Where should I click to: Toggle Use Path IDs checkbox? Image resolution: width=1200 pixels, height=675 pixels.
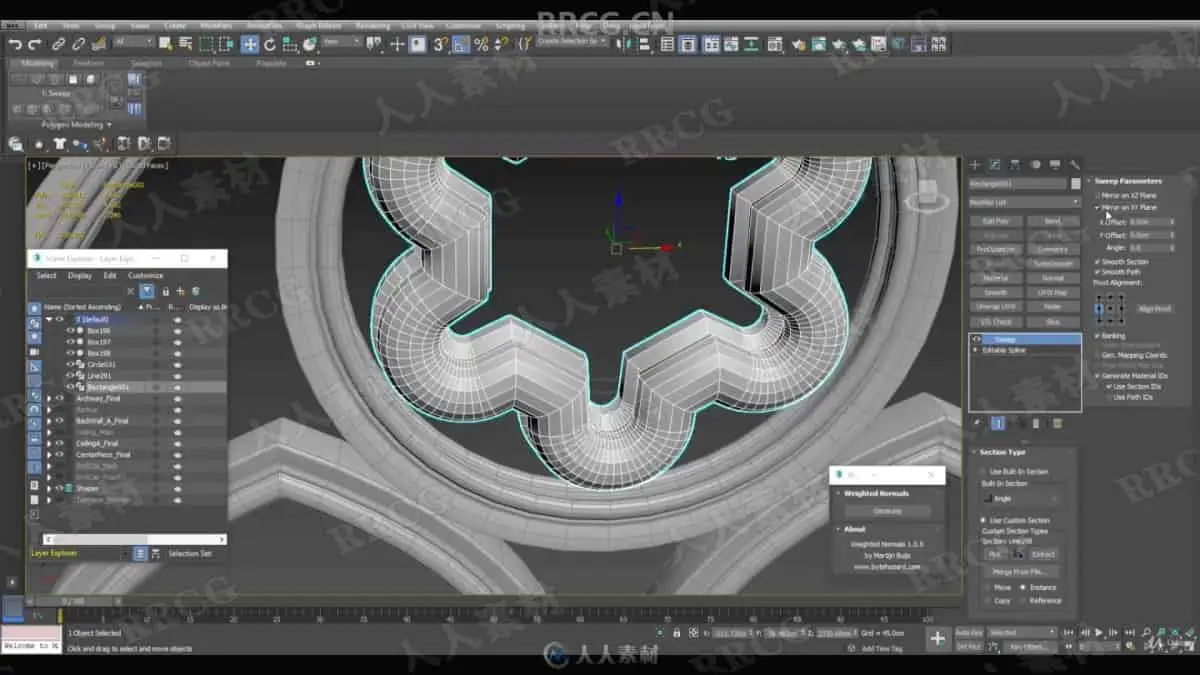pyautogui.click(x=1108, y=397)
